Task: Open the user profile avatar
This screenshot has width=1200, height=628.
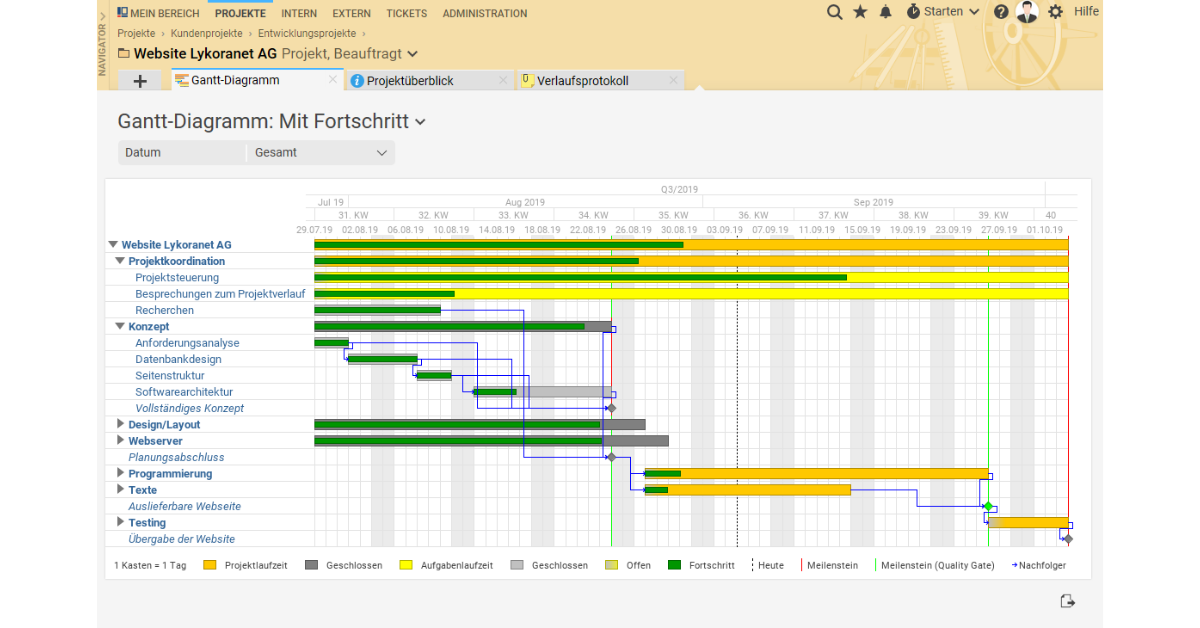Action: [x=1027, y=12]
